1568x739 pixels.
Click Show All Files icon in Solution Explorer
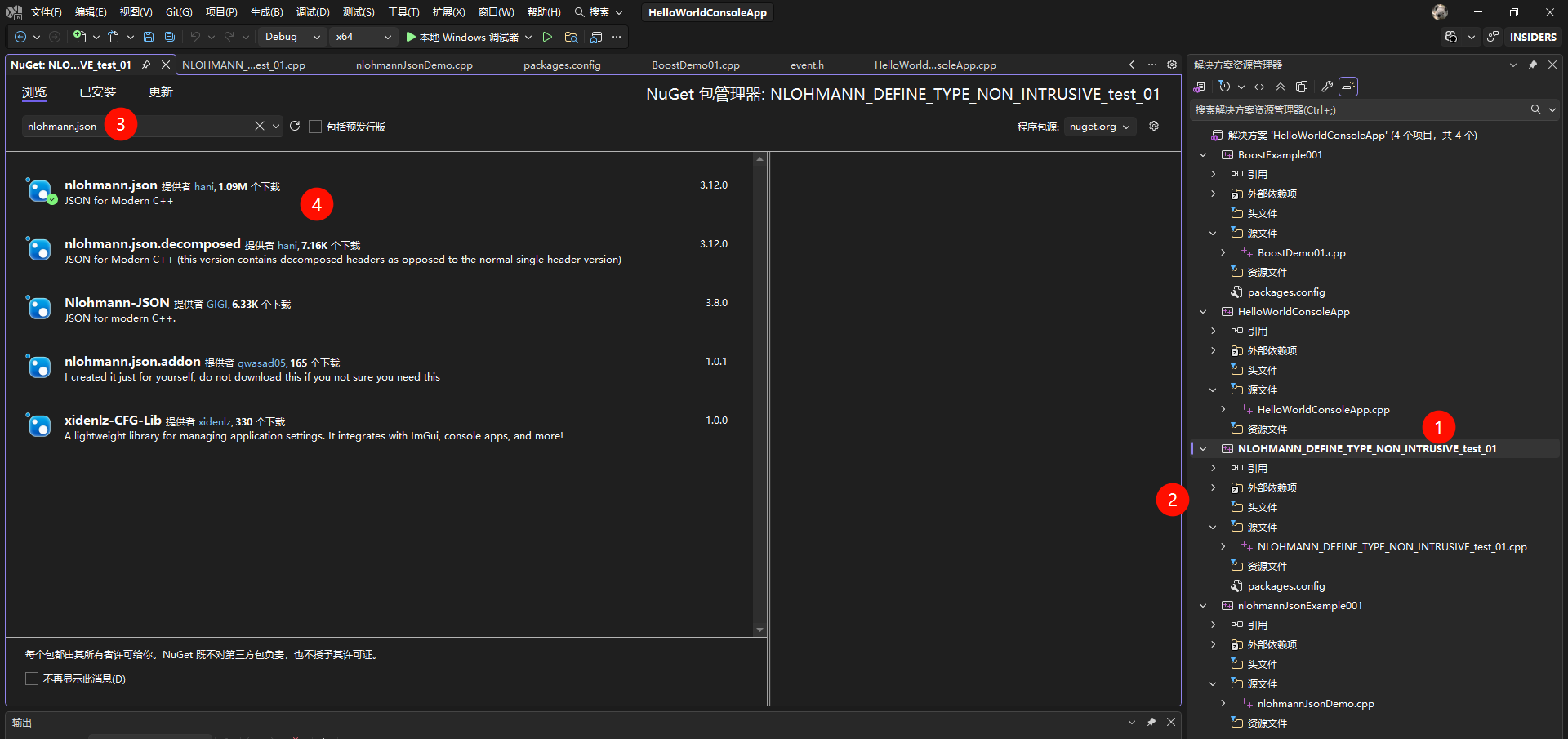1302,87
